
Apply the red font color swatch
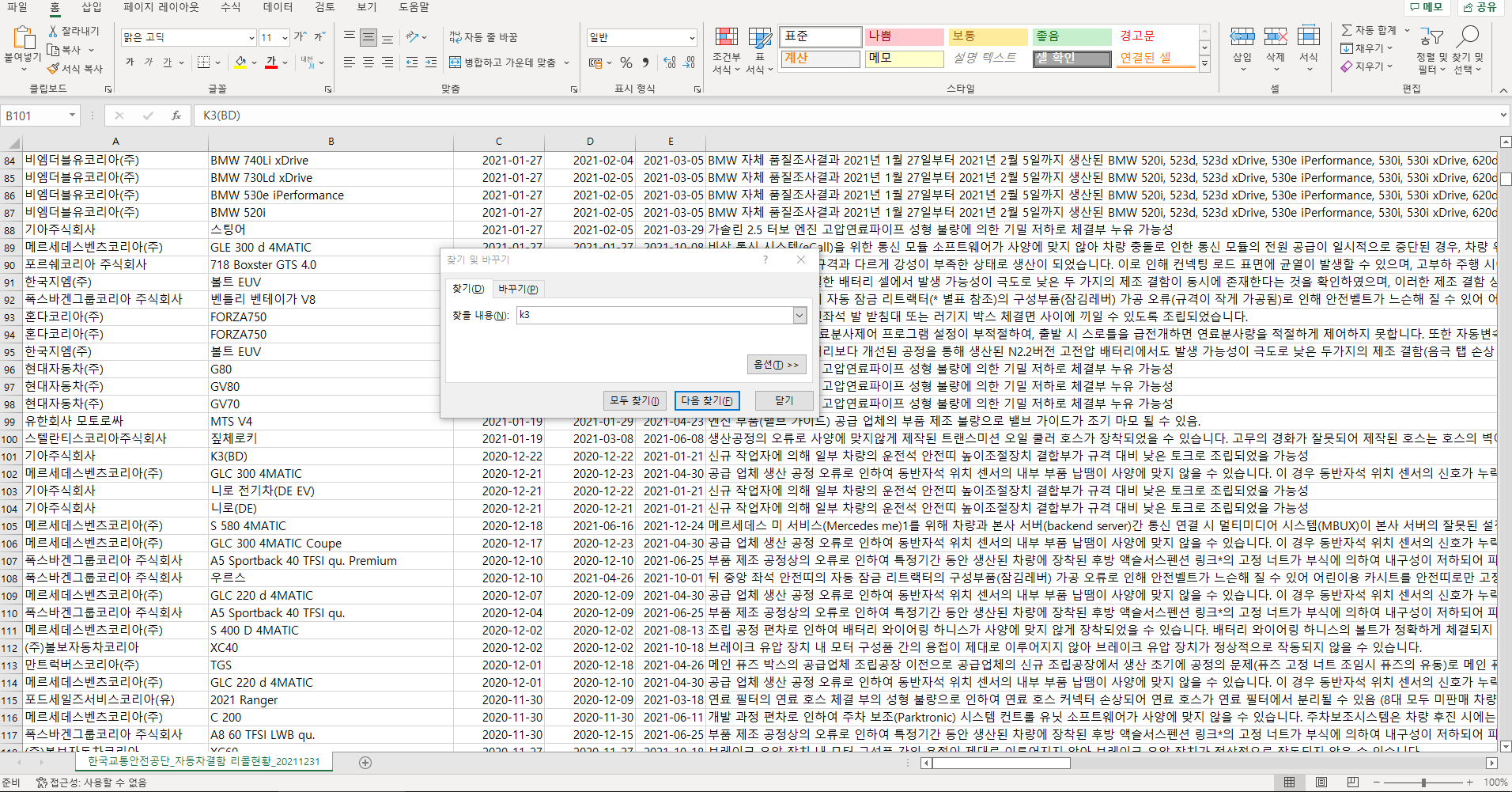[x=271, y=63]
